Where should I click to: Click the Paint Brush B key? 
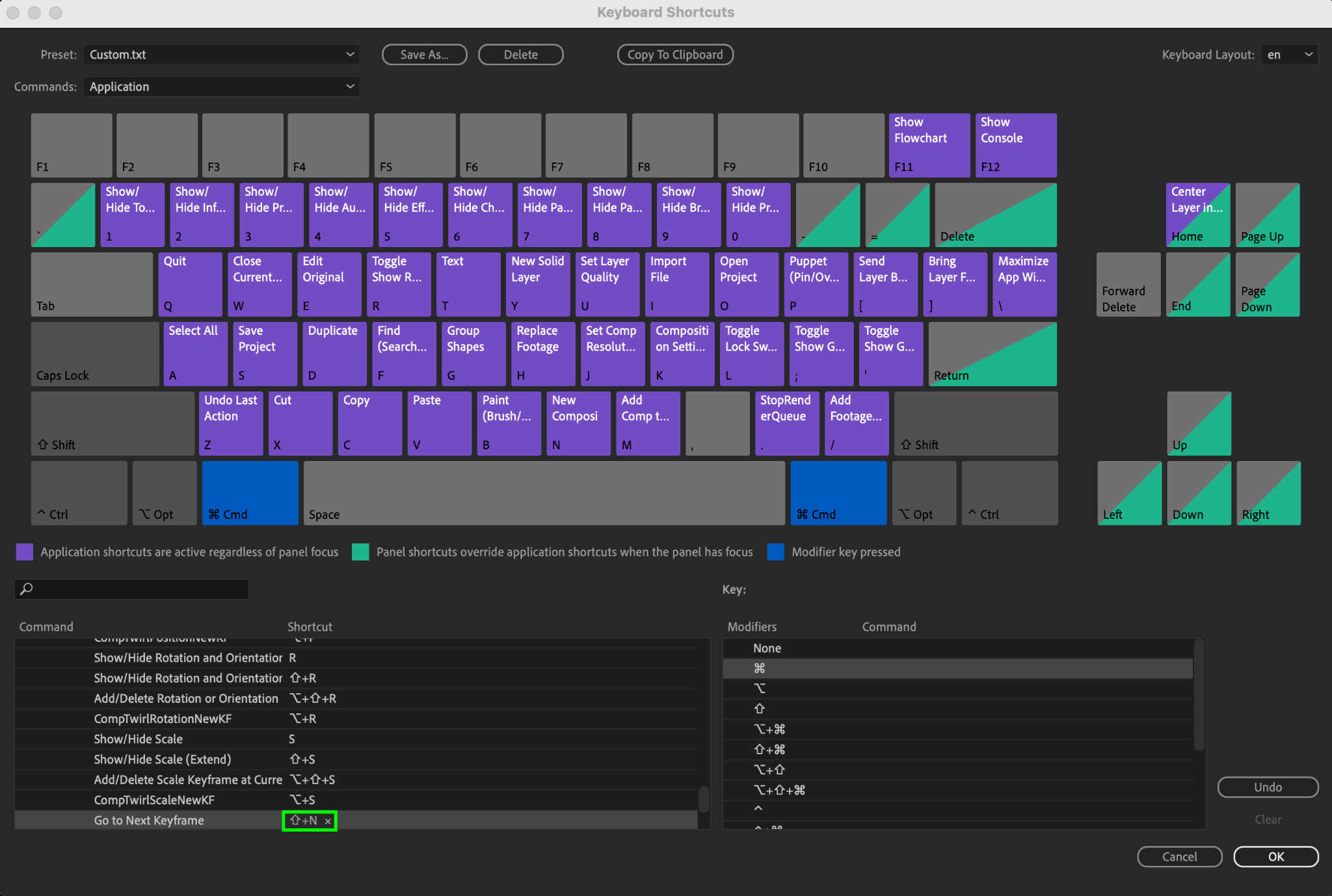pyautogui.click(x=509, y=423)
